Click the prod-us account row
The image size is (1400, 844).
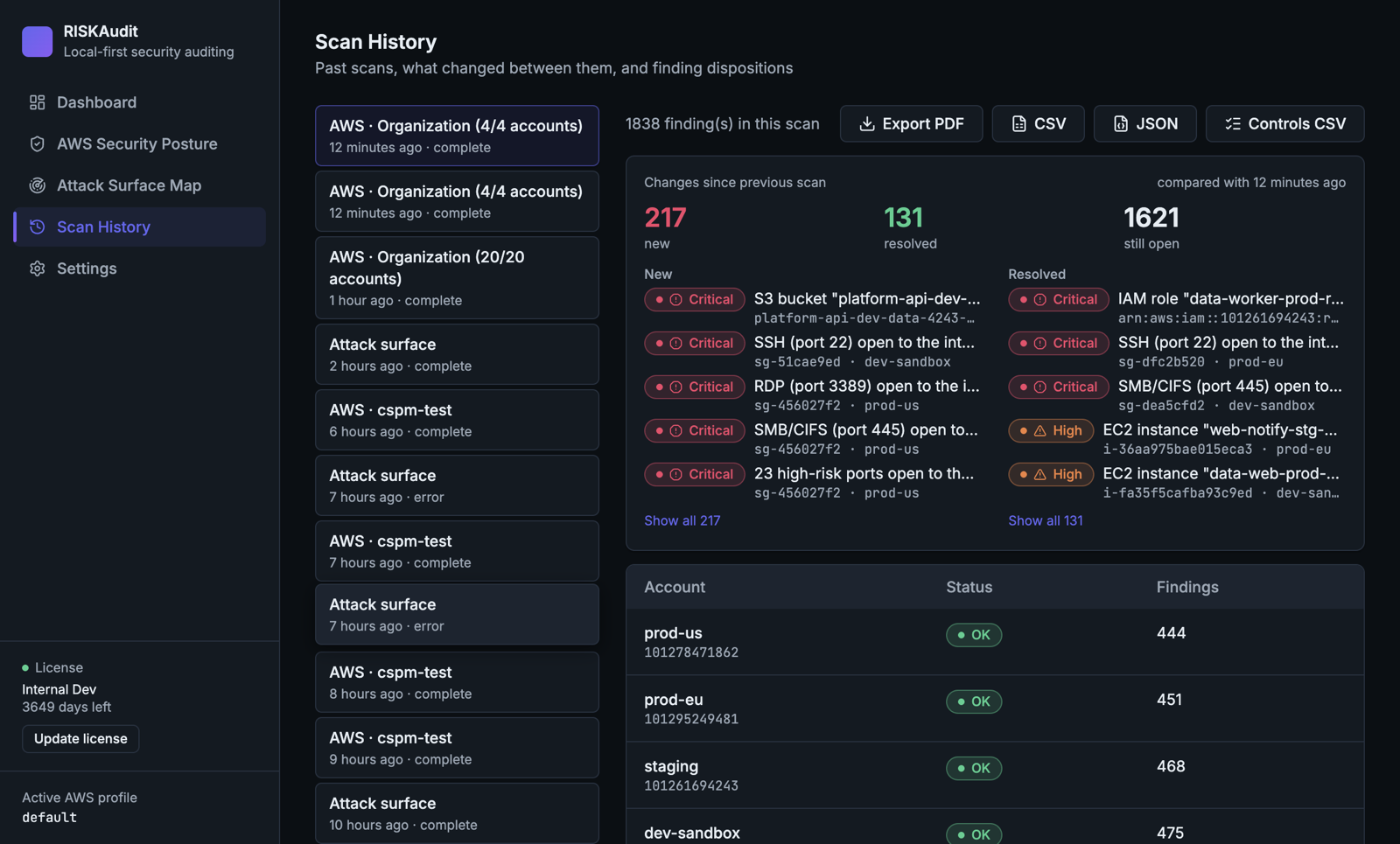point(995,642)
